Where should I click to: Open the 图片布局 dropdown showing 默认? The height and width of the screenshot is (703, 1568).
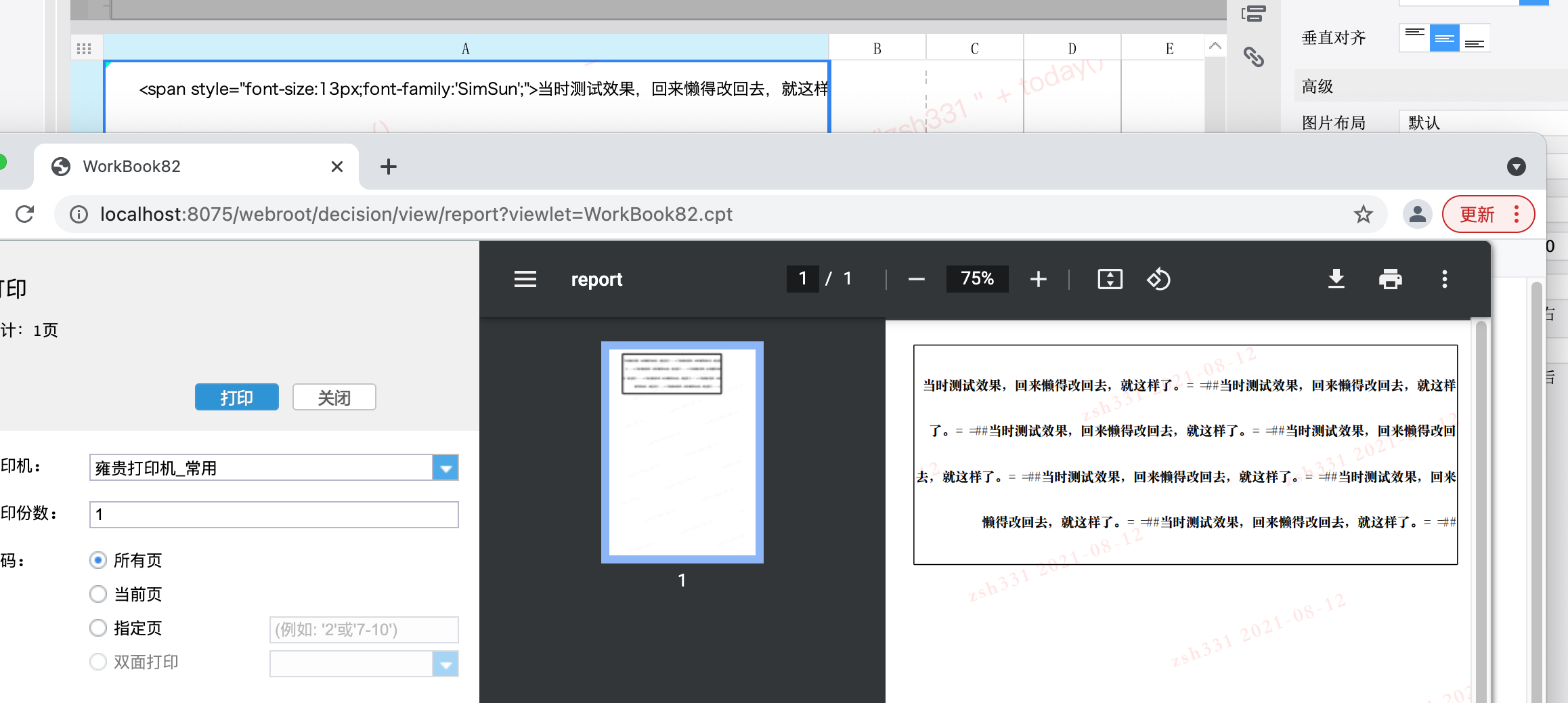click(x=1483, y=123)
